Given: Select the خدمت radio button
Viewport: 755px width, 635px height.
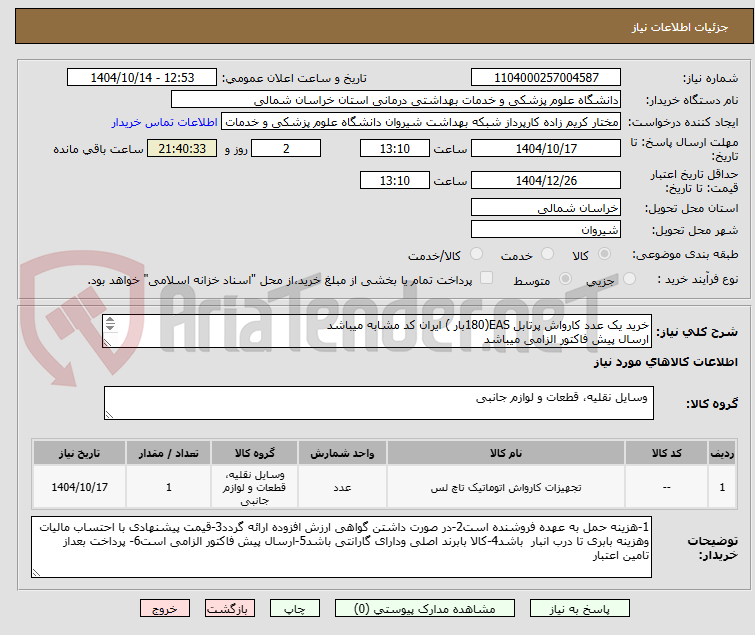Looking at the screenshot, I should (547, 254).
